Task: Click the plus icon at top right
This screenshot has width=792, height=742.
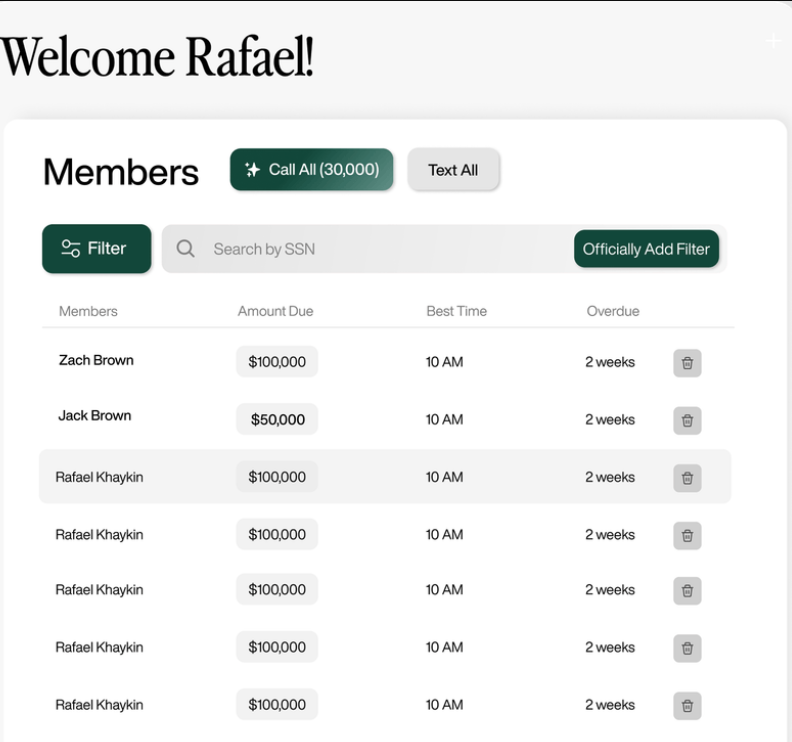Action: (x=773, y=41)
